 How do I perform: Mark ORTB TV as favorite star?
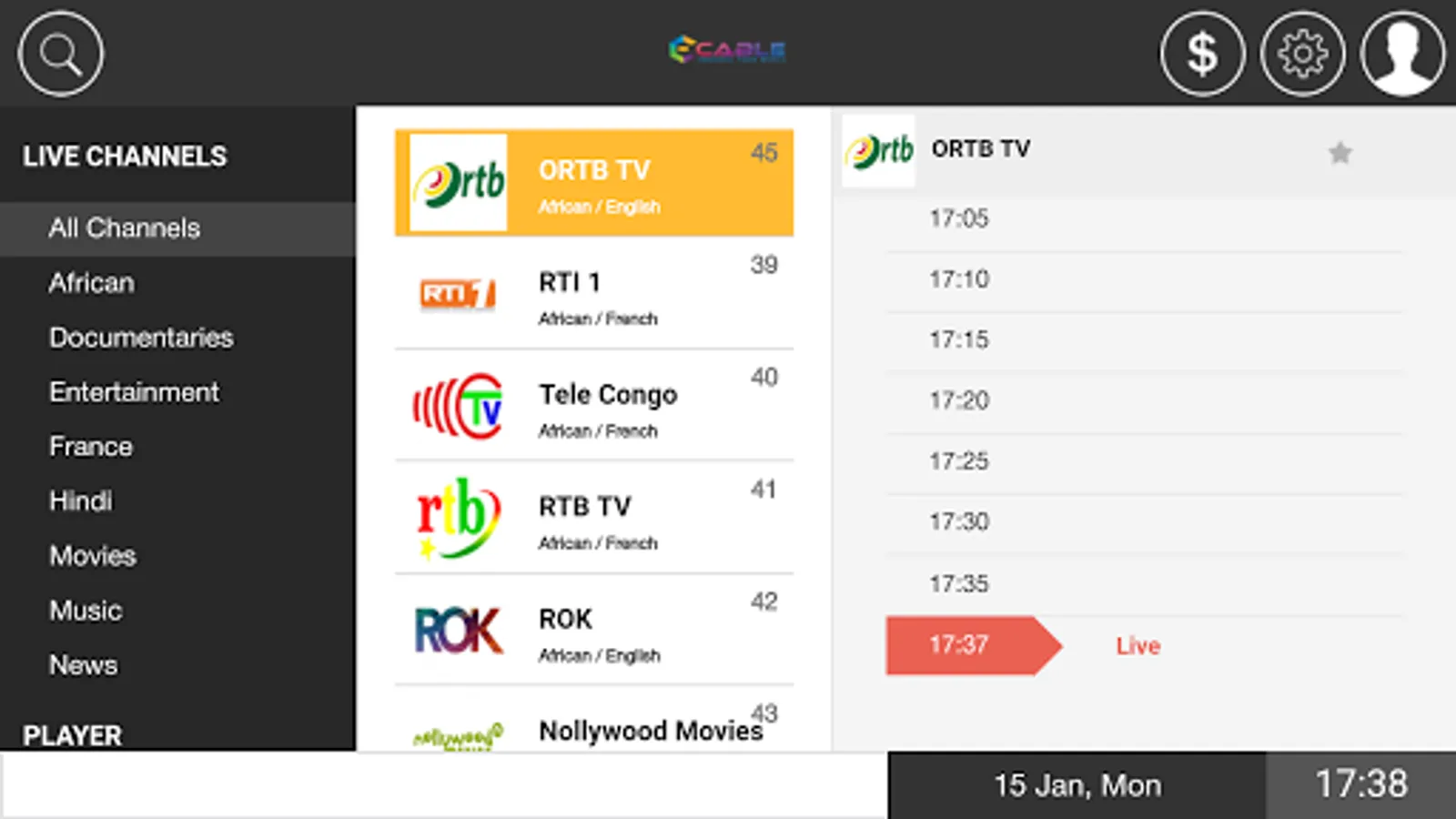point(1340,152)
